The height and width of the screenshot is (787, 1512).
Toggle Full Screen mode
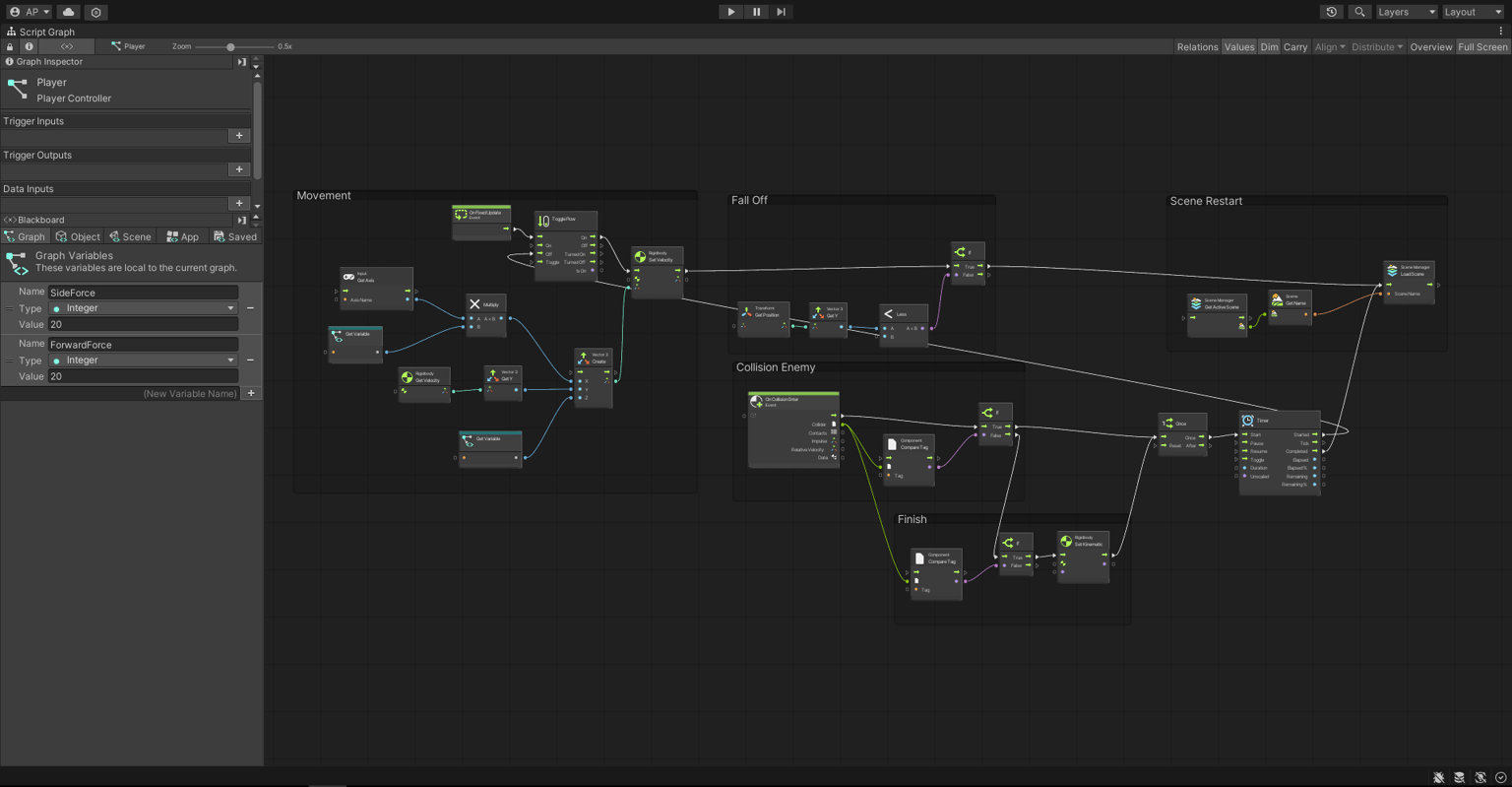[x=1481, y=46]
